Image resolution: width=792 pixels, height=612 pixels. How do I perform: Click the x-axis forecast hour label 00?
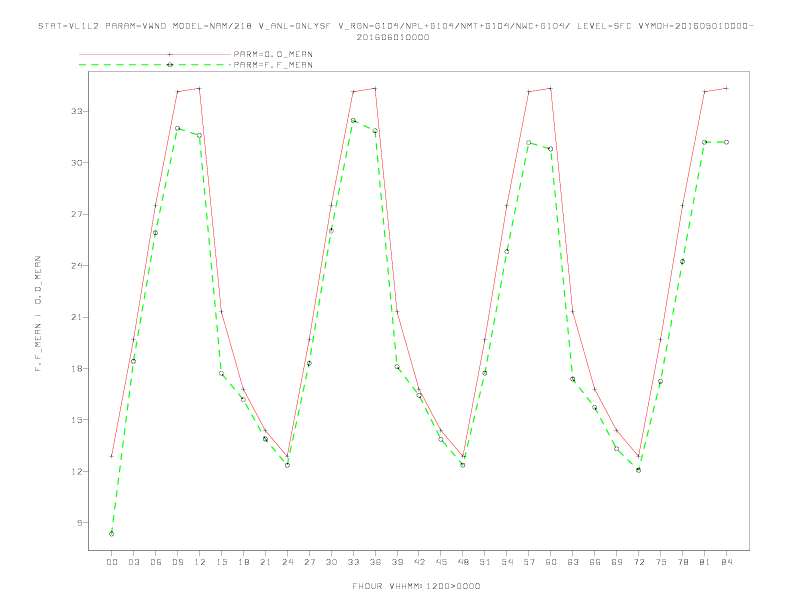pyautogui.click(x=112, y=562)
